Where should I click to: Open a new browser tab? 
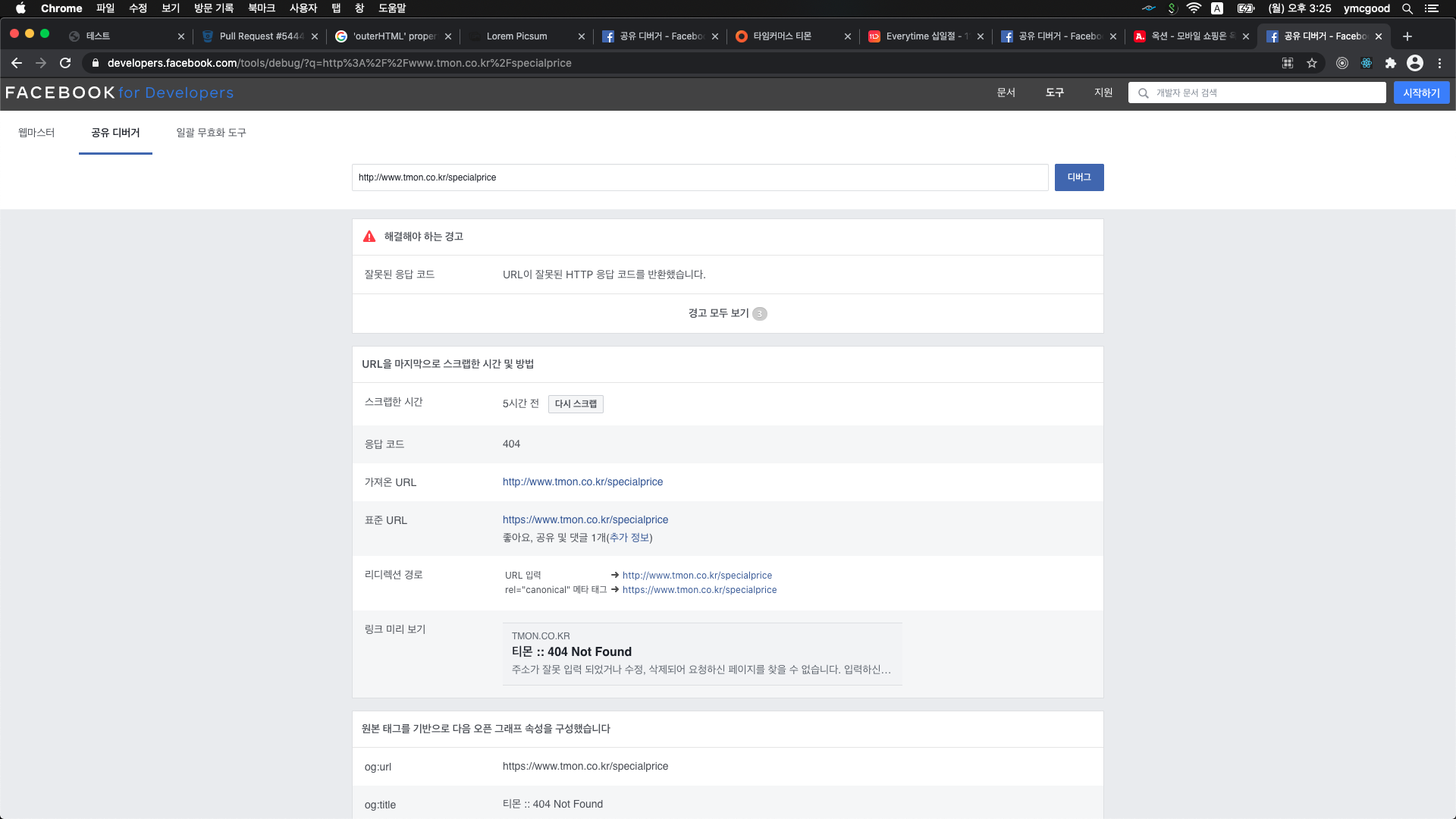pyautogui.click(x=1407, y=36)
